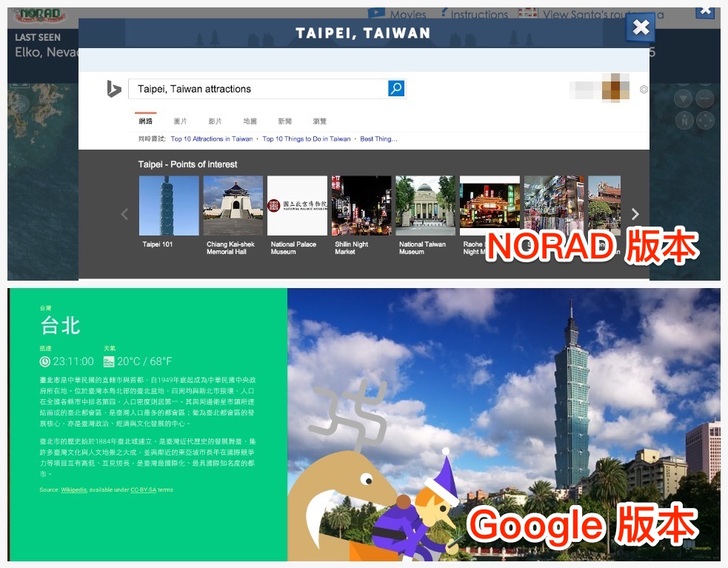Select the Taipei 101 thumbnail
The width and height of the screenshot is (728, 568).
pos(169,206)
